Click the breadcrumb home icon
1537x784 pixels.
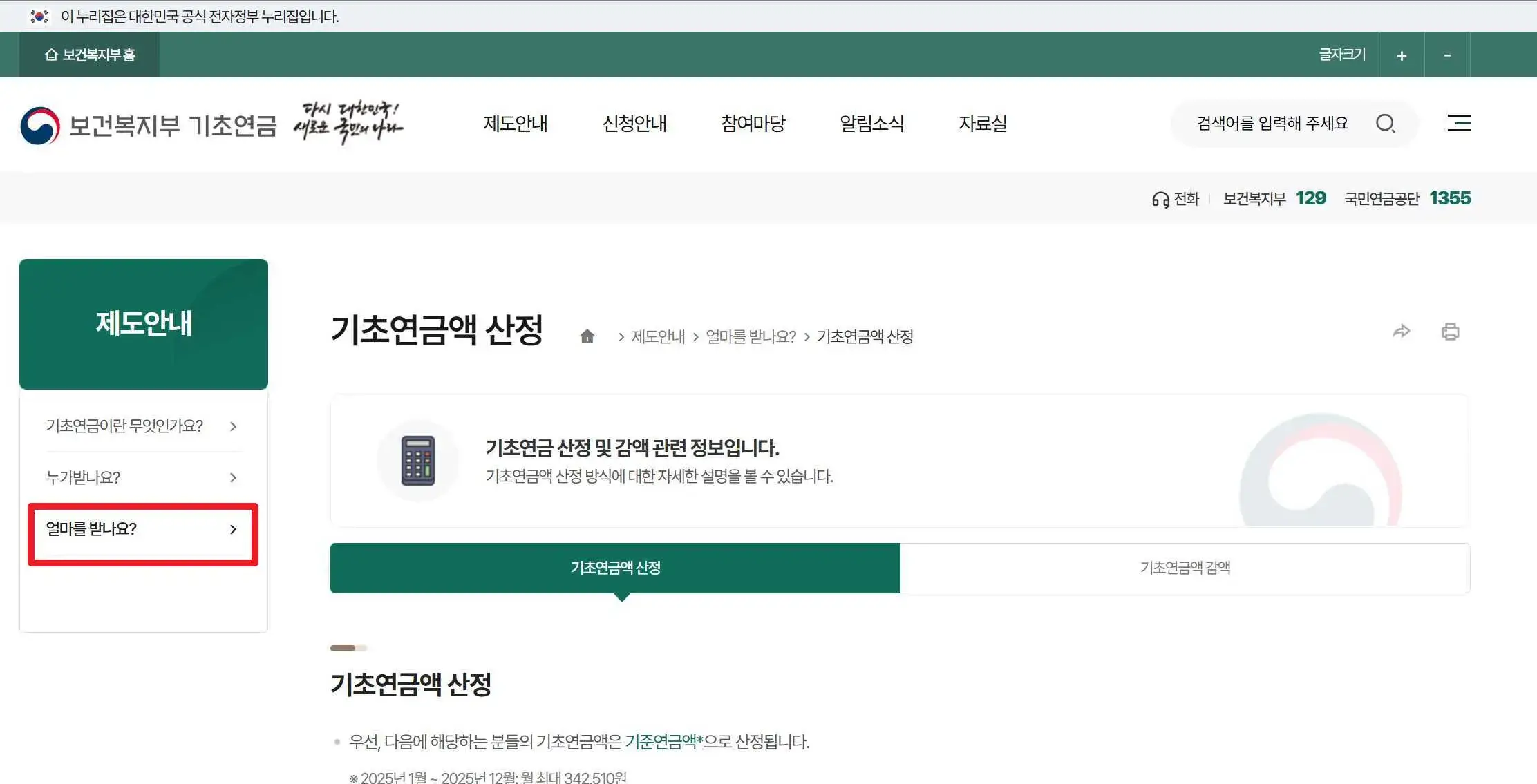(587, 336)
